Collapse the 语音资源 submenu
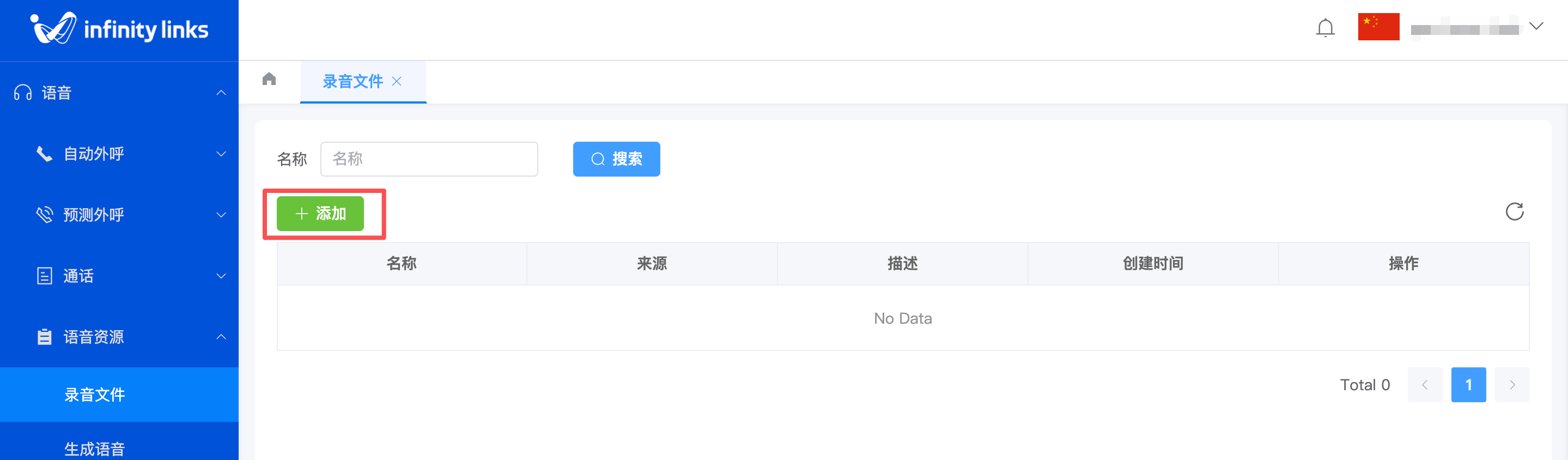 (221, 337)
